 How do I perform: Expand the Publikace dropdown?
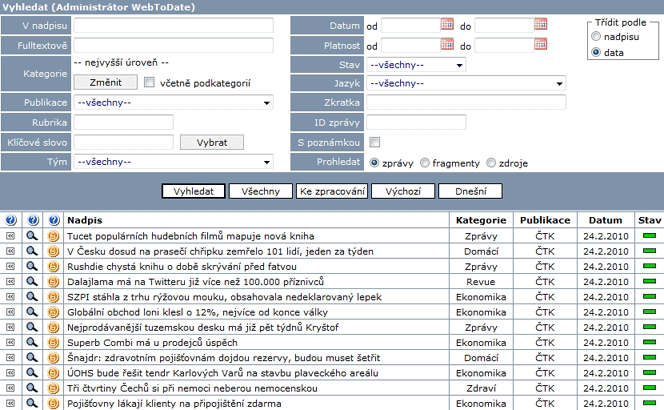(x=266, y=102)
